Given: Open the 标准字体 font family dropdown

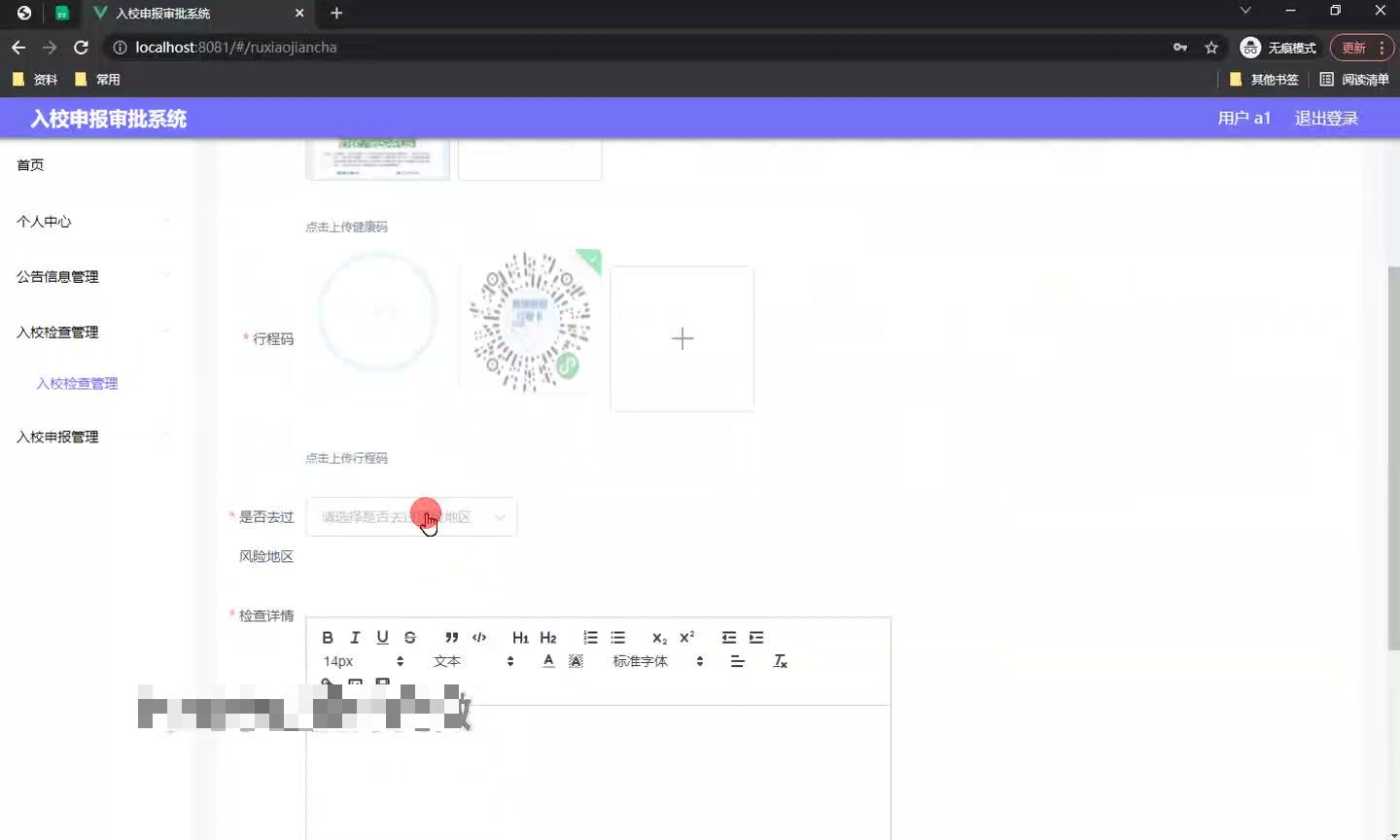Looking at the screenshot, I should pos(658,661).
